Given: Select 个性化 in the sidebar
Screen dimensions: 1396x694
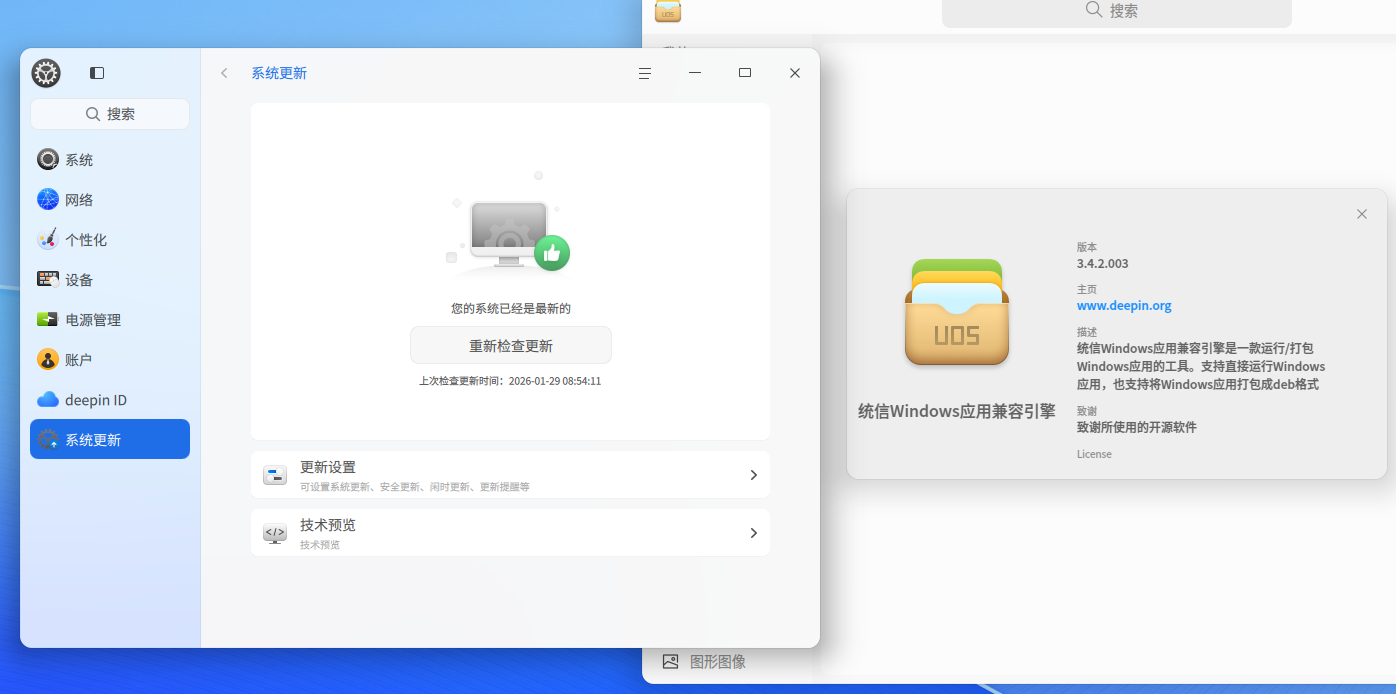Looking at the screenshot, I should coord(110,239).
